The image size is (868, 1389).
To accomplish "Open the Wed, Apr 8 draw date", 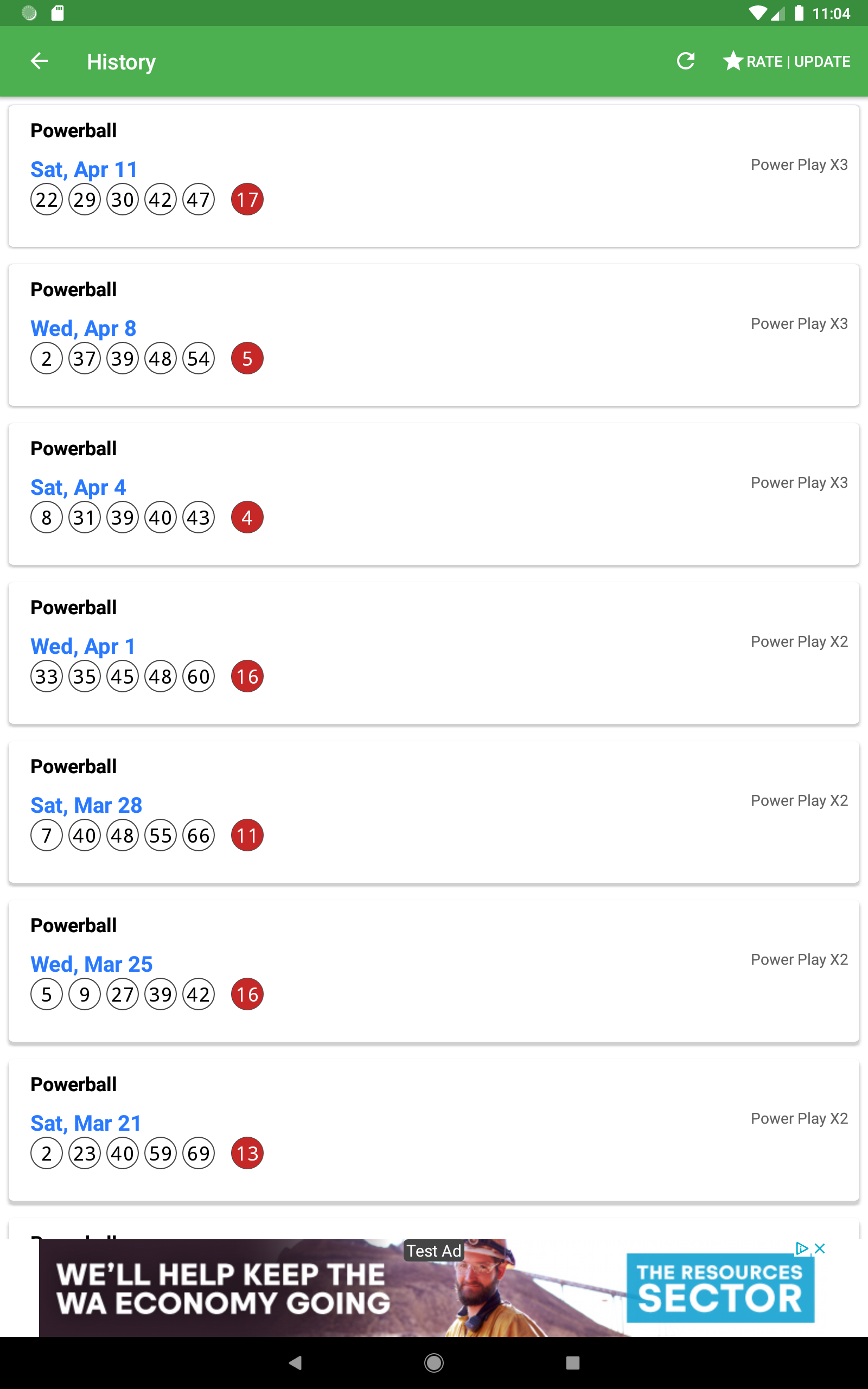I will click(x=83, y=328).
